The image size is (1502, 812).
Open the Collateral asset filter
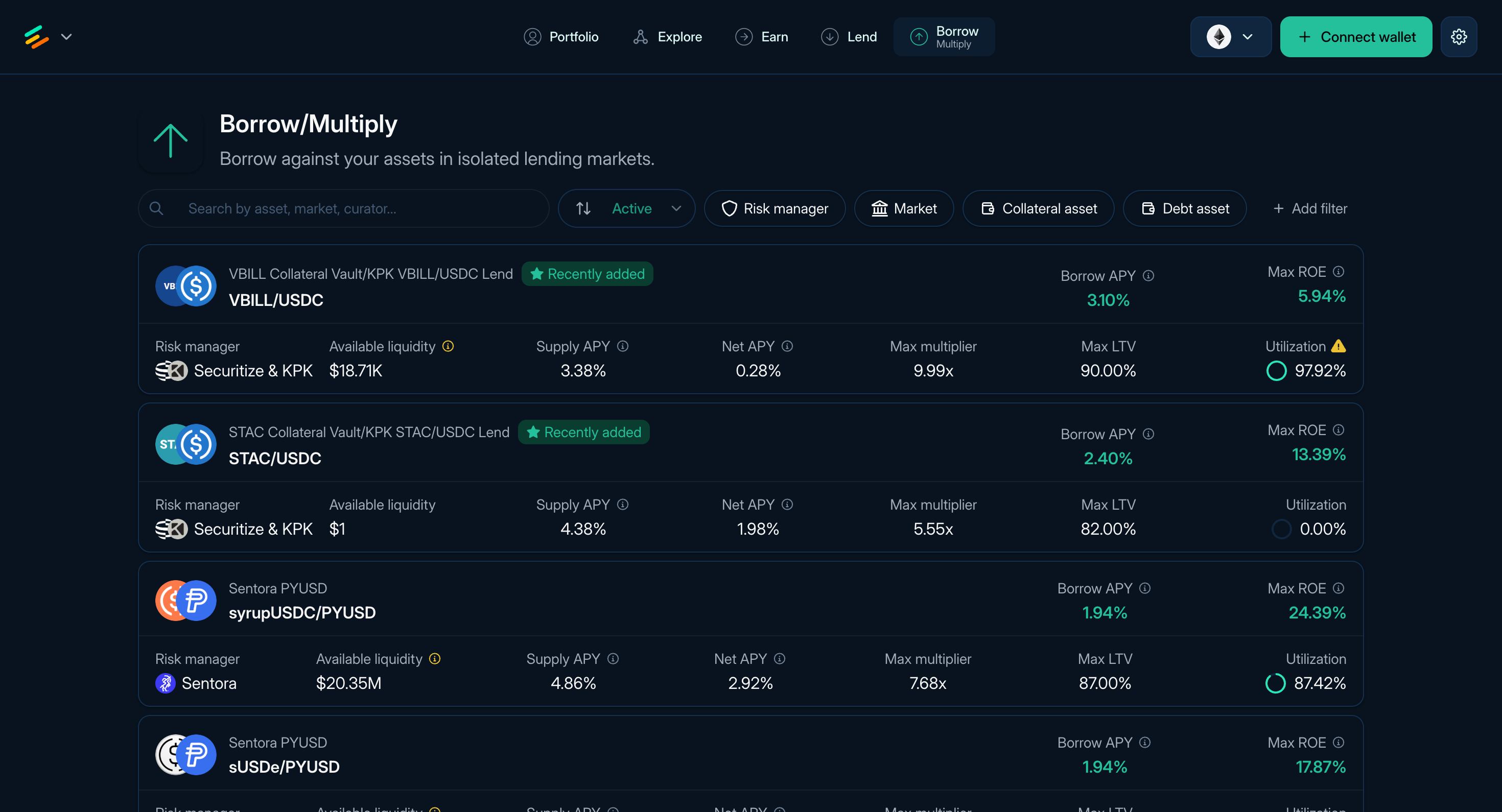[x=1038, y=208]
